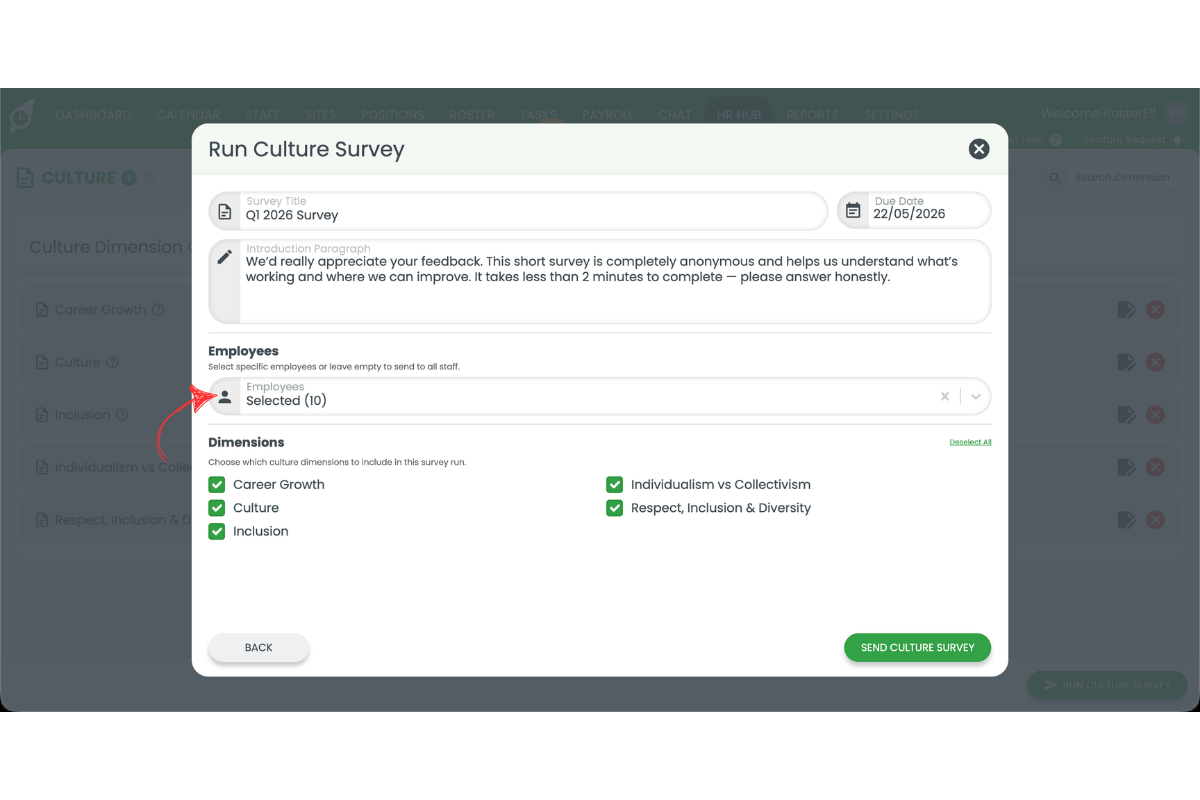Screen dimensions: 1200x800
Task: Click the Deselect All link
Action: pos(970,441)
